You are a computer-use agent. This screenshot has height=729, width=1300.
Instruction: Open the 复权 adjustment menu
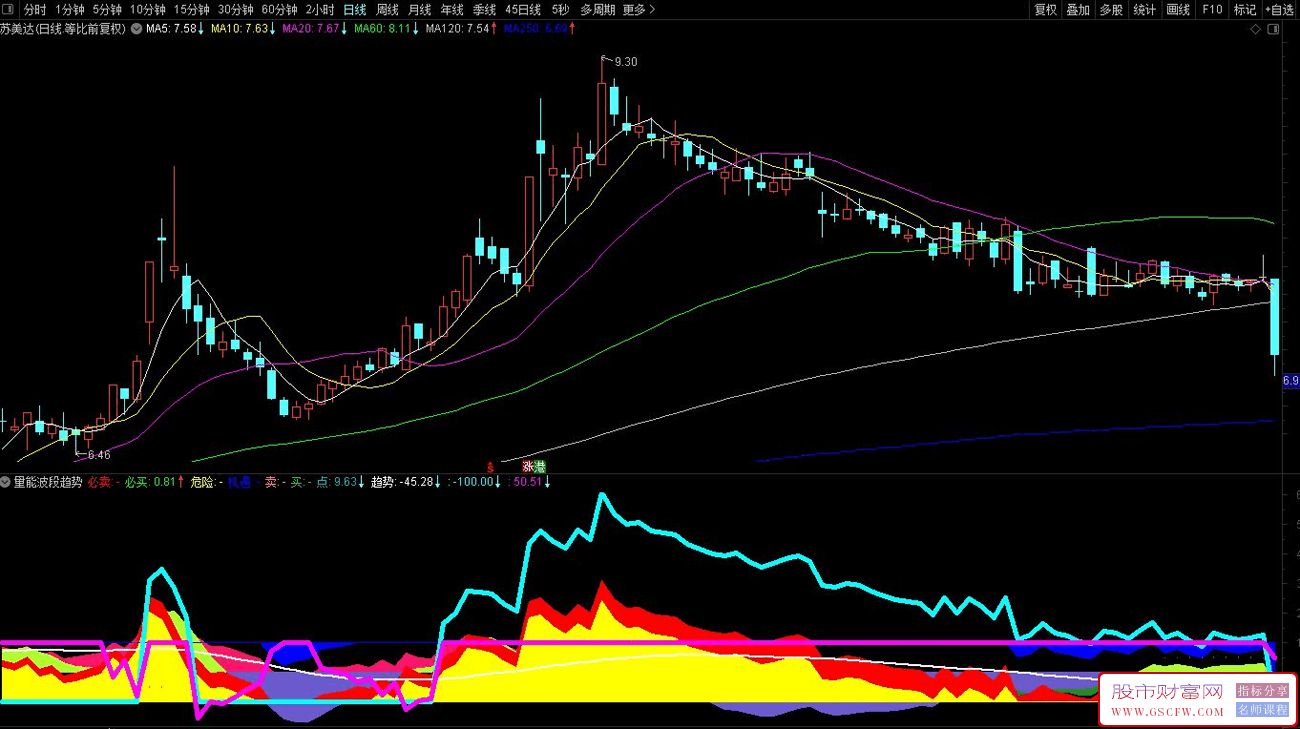(1045, 10)
